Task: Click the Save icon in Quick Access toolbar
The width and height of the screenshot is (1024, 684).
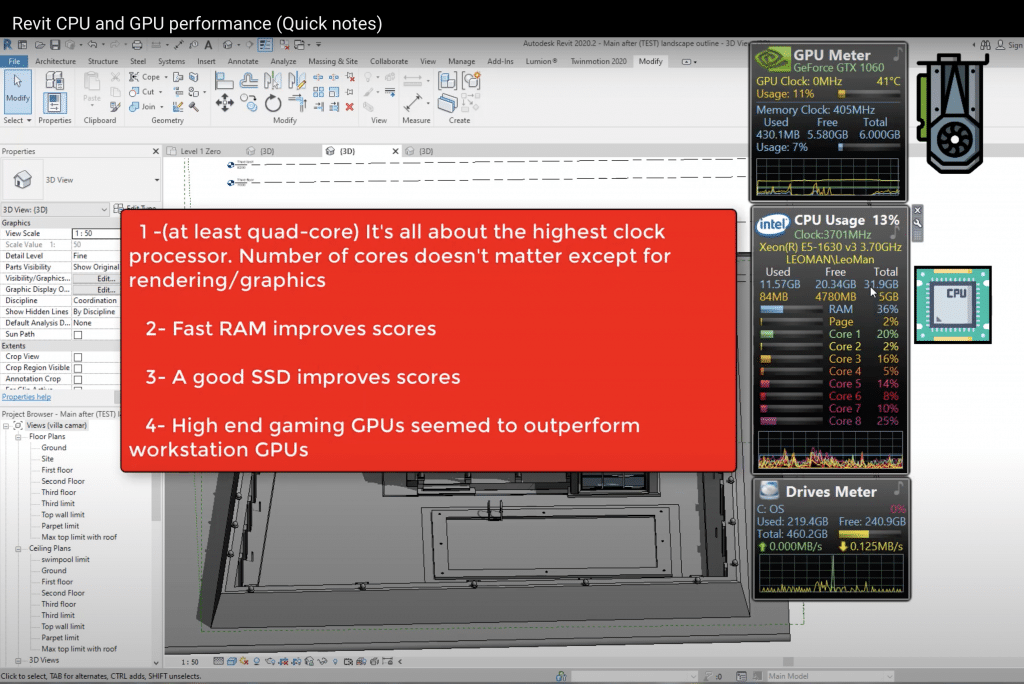Action: 55,44
